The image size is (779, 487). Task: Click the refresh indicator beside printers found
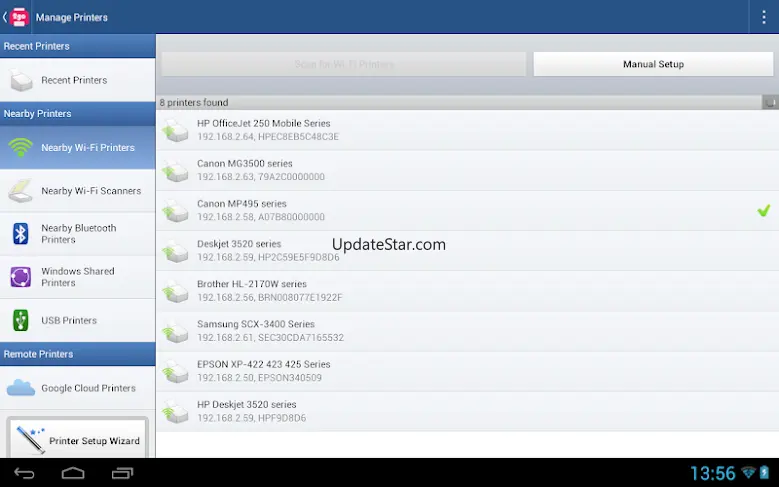[x=770, y=102]
